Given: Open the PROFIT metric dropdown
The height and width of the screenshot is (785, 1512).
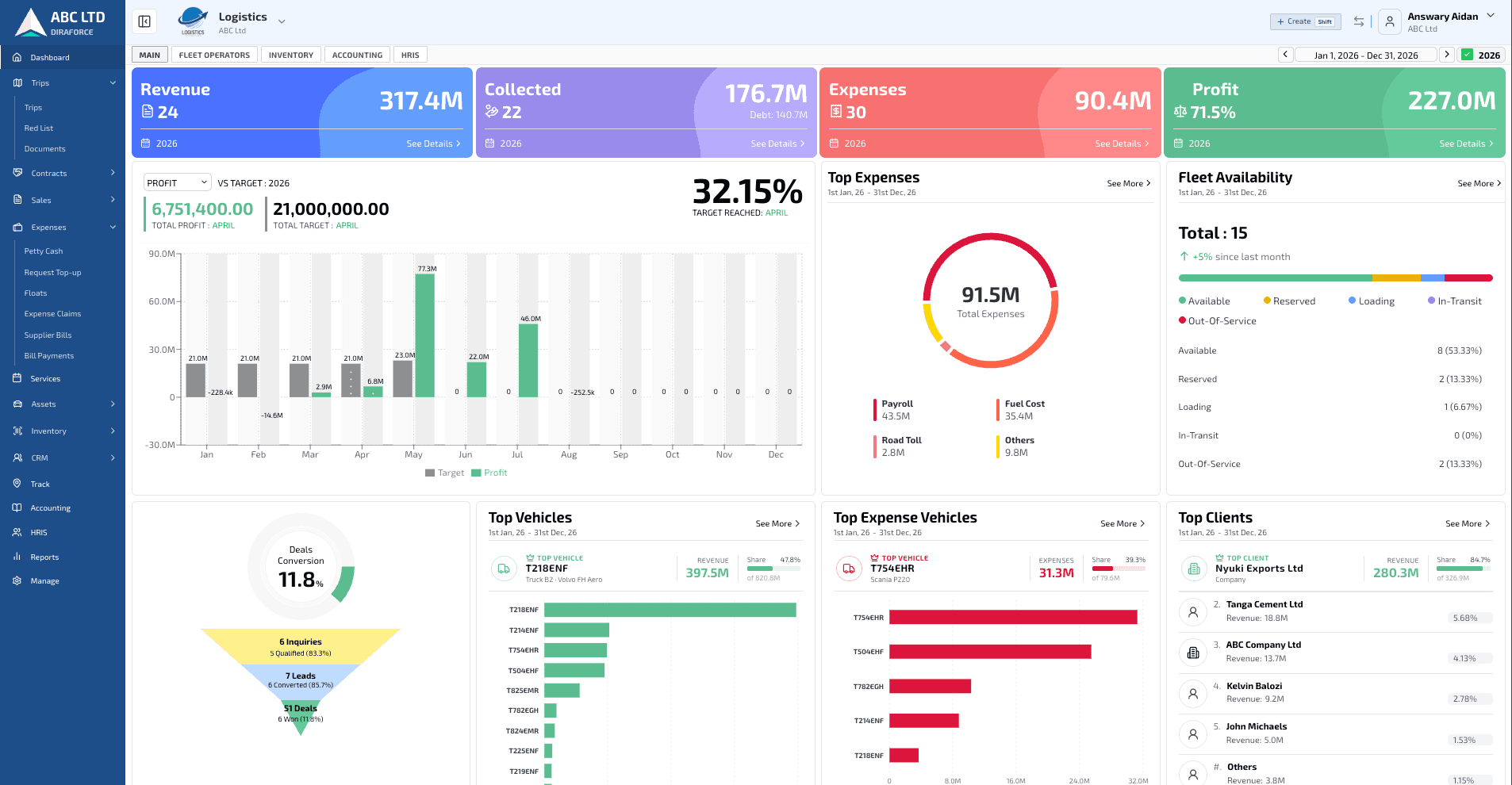Looking at the screenshot, I should coord(178,182).
